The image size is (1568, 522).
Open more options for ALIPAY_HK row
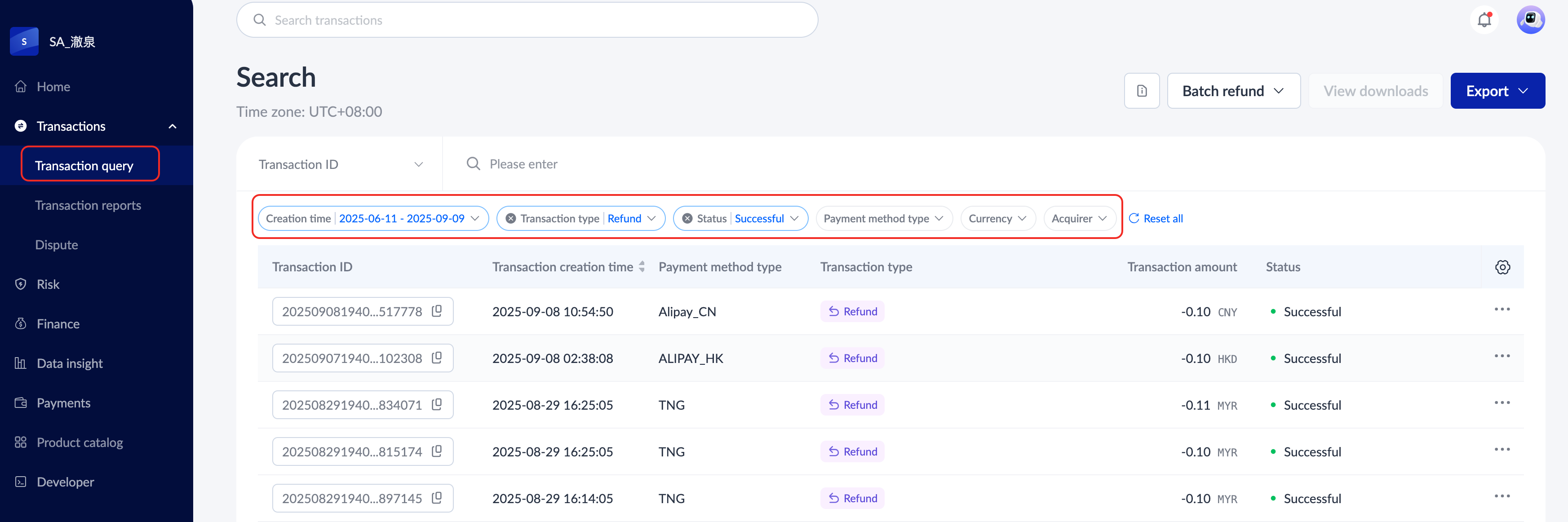(x=1502, y=356)
